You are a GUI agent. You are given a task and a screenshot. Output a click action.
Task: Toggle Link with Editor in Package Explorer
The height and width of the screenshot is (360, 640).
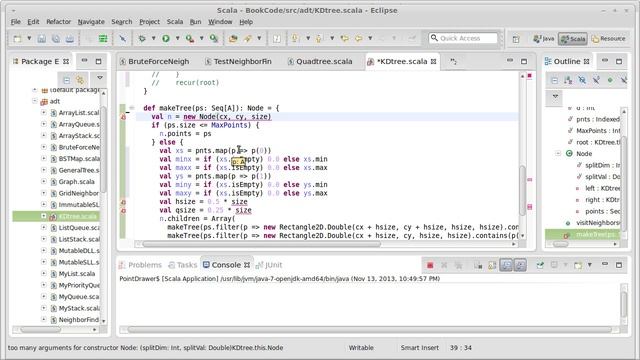coord(80,80)
